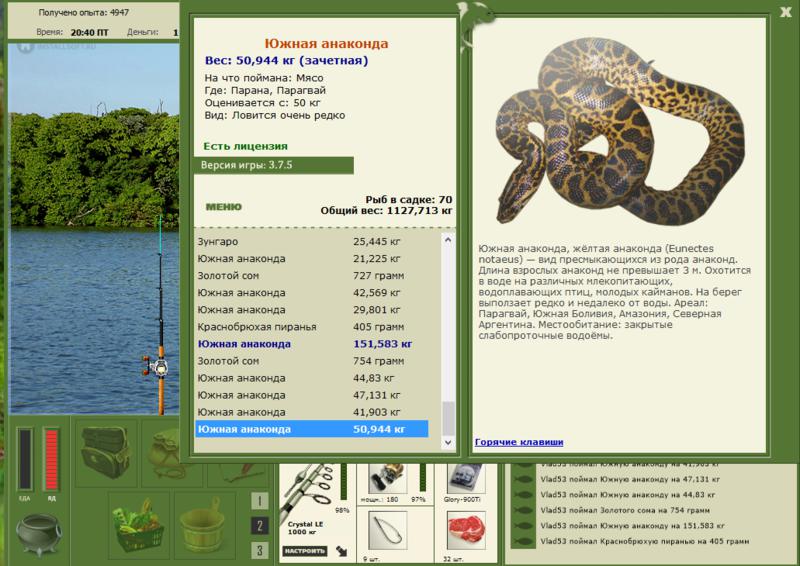
Task: Click the red ЯД level bar
Action: point(52,459)
